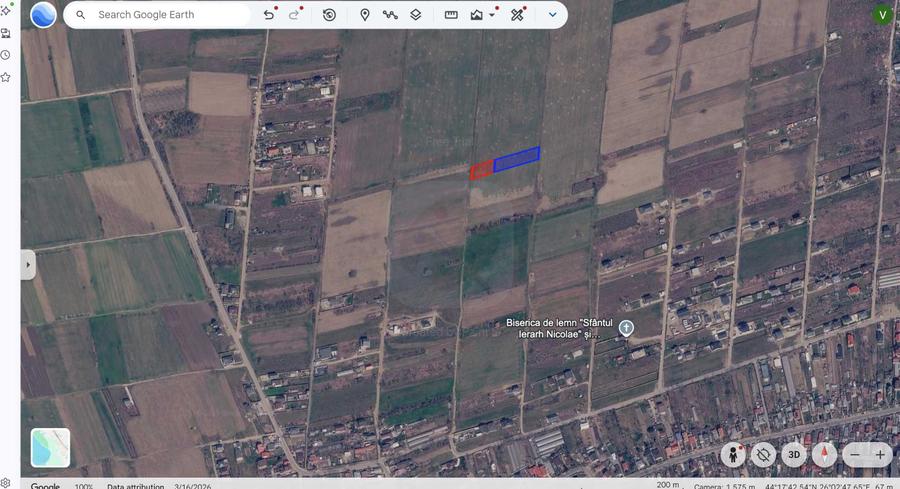Click the Google logo in status bar
Viewport: 900px width, 489px height.
(45, 486)
